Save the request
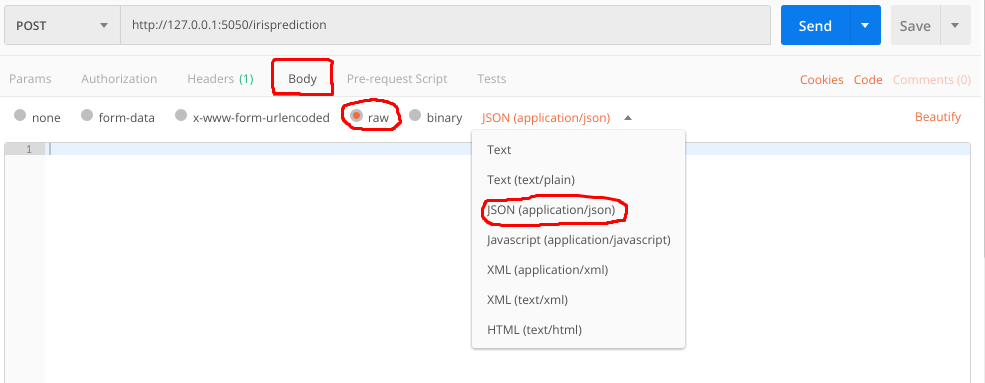The width and height of the screenshot is (985, 383). tap(915, 26)
